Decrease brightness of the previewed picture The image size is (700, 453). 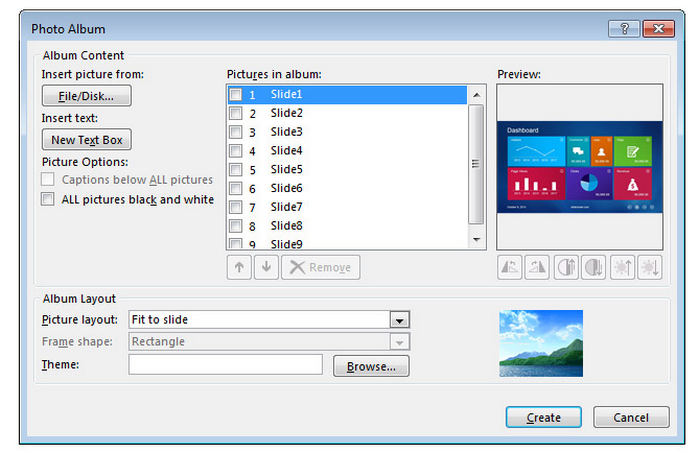pyautogui.click(x=648, y=267)
